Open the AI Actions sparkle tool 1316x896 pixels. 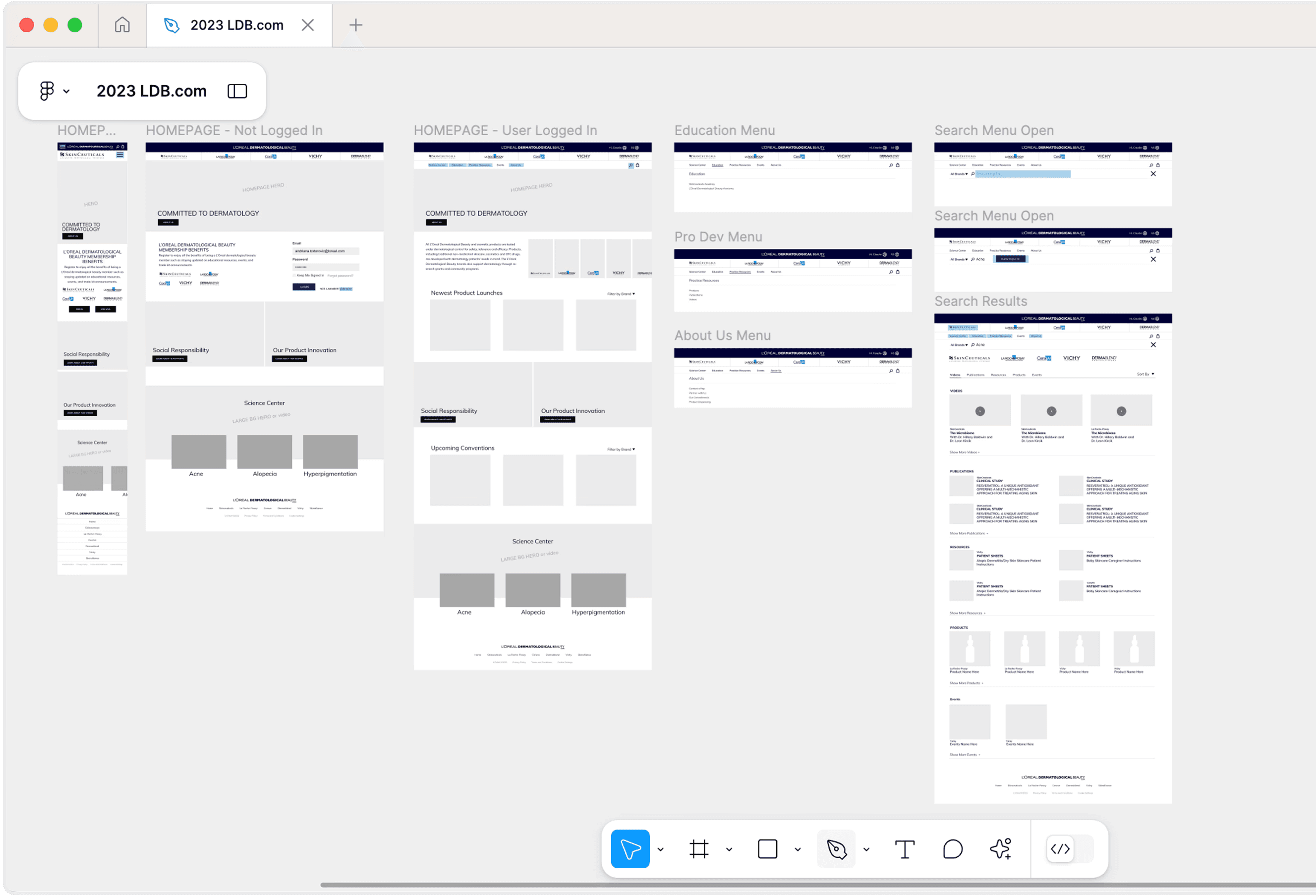point(1001,848)
